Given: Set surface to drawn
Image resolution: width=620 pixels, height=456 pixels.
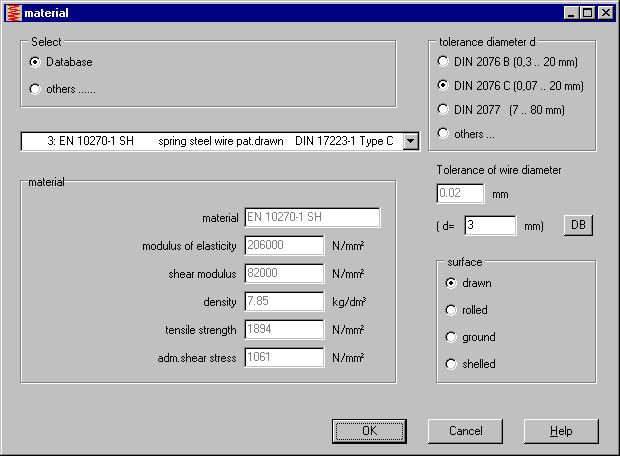Looking at the screenshot, I should click(x=452, y=283).
